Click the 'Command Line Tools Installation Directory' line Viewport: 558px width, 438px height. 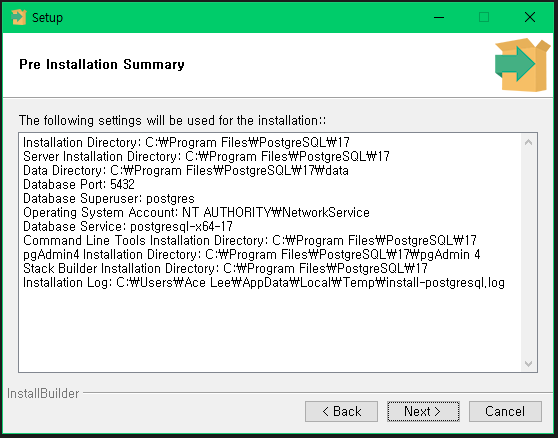tap(250, 241)
